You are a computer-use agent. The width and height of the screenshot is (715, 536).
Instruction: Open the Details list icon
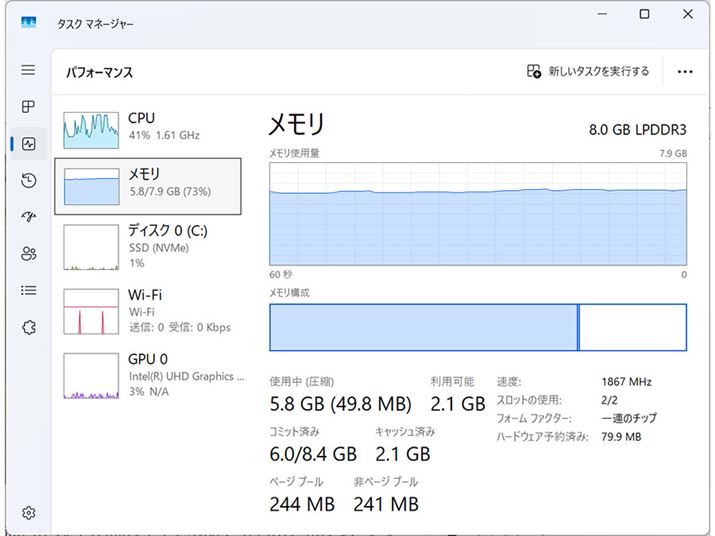pos(29,290)
